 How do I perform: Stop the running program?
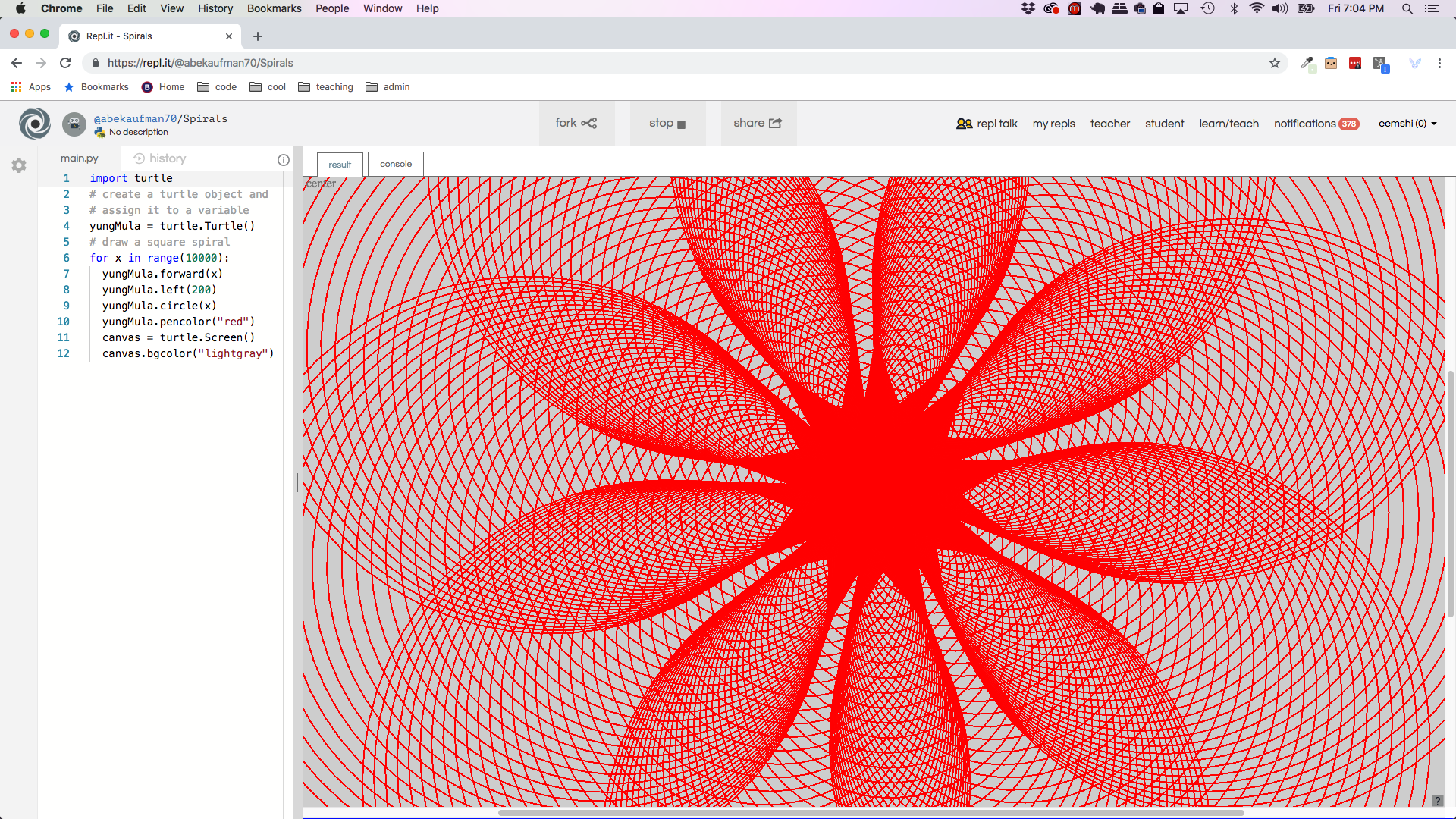667,123
